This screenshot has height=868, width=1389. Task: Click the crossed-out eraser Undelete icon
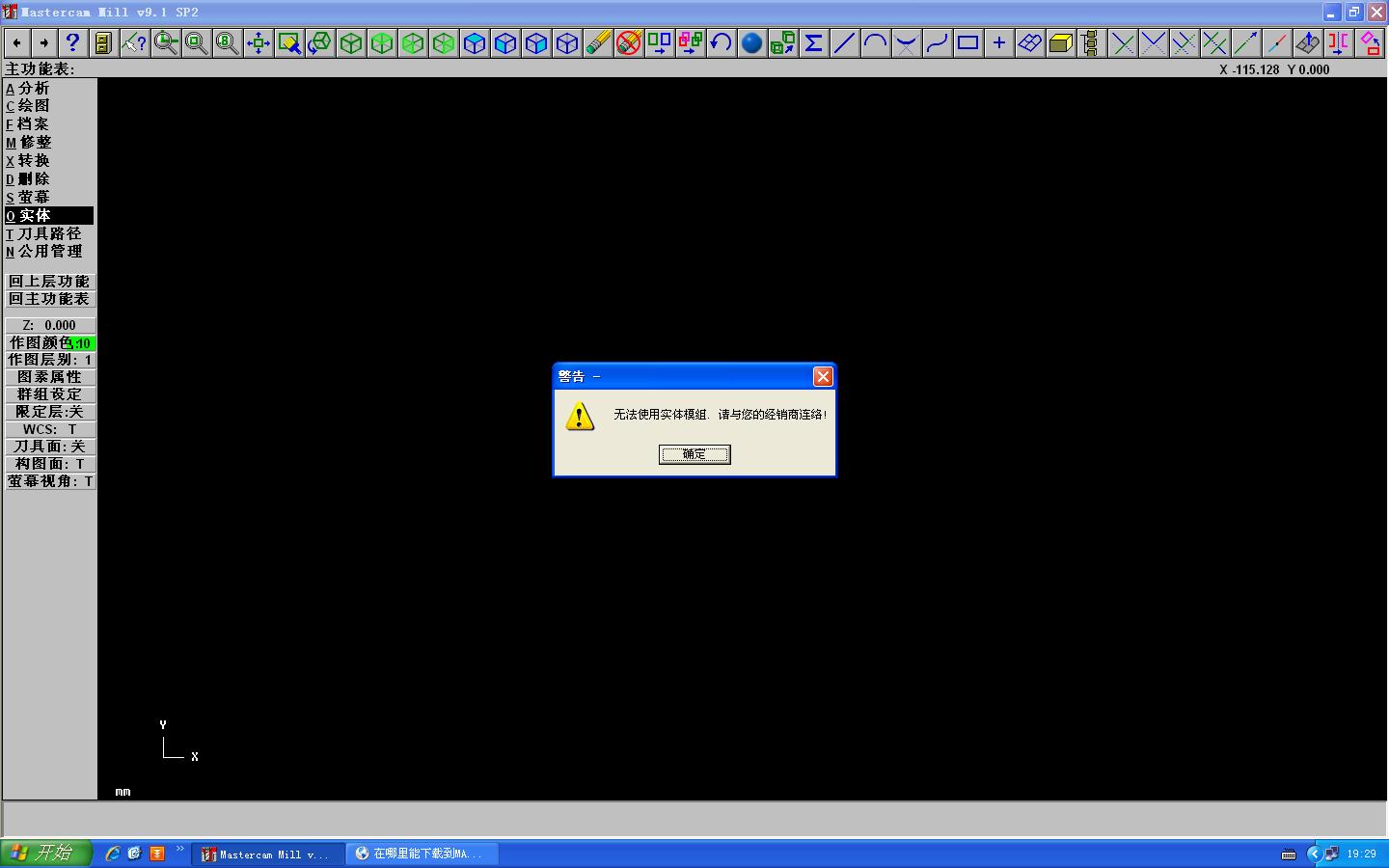pos(629,42)
